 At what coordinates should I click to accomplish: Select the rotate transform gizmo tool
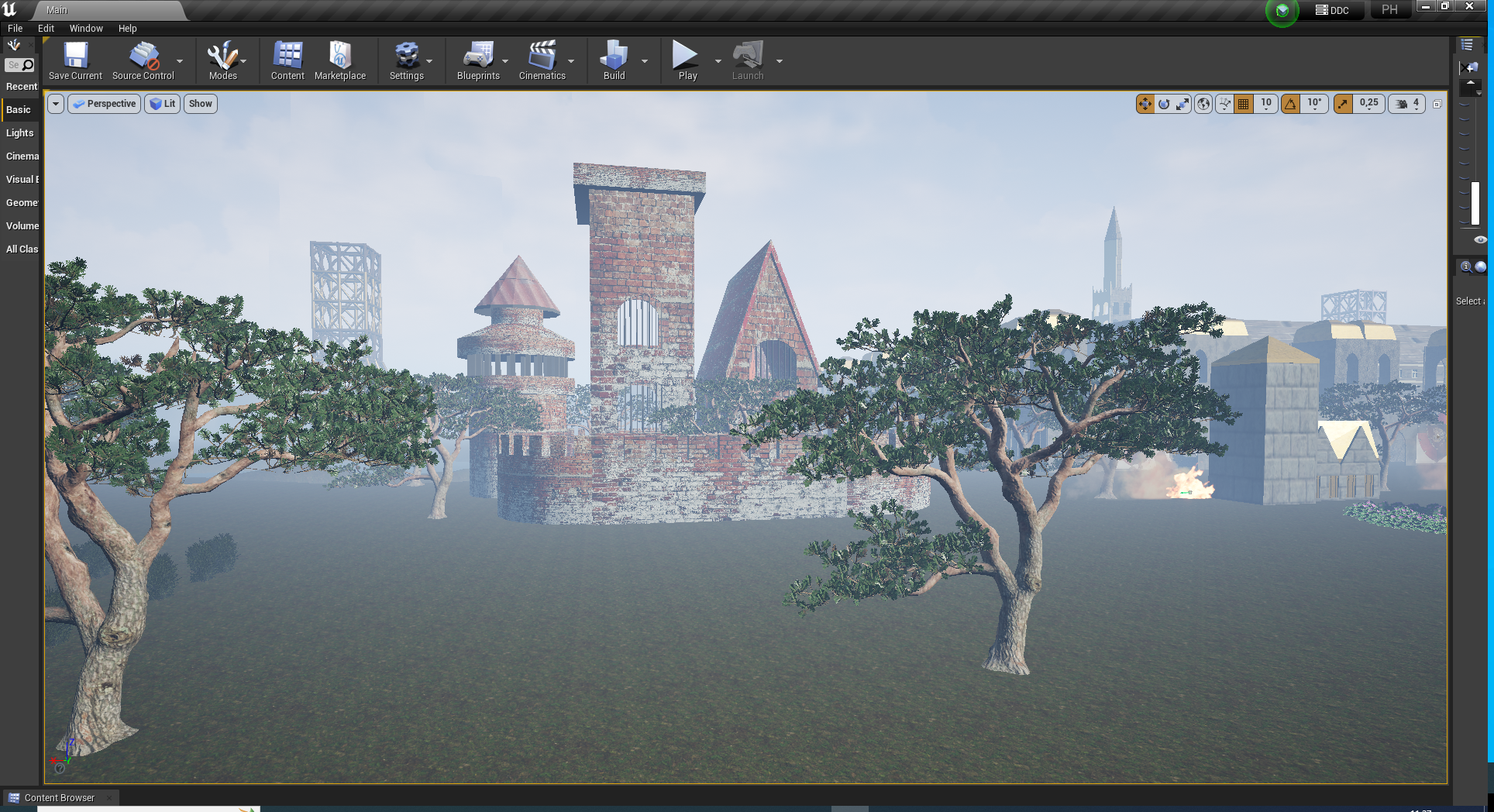click(x=1164, y=104)
